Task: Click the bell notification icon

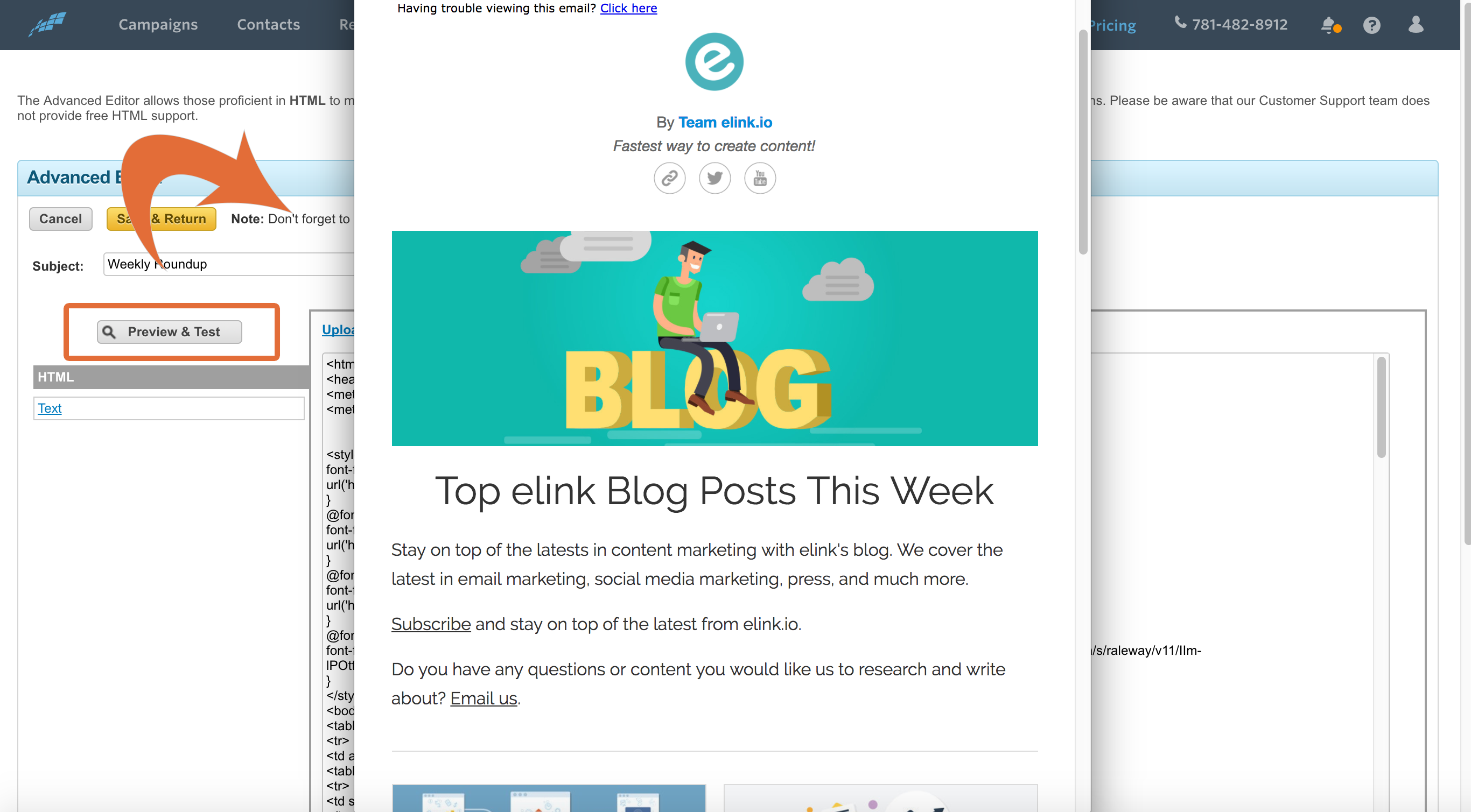Action: pos(1330,25)
